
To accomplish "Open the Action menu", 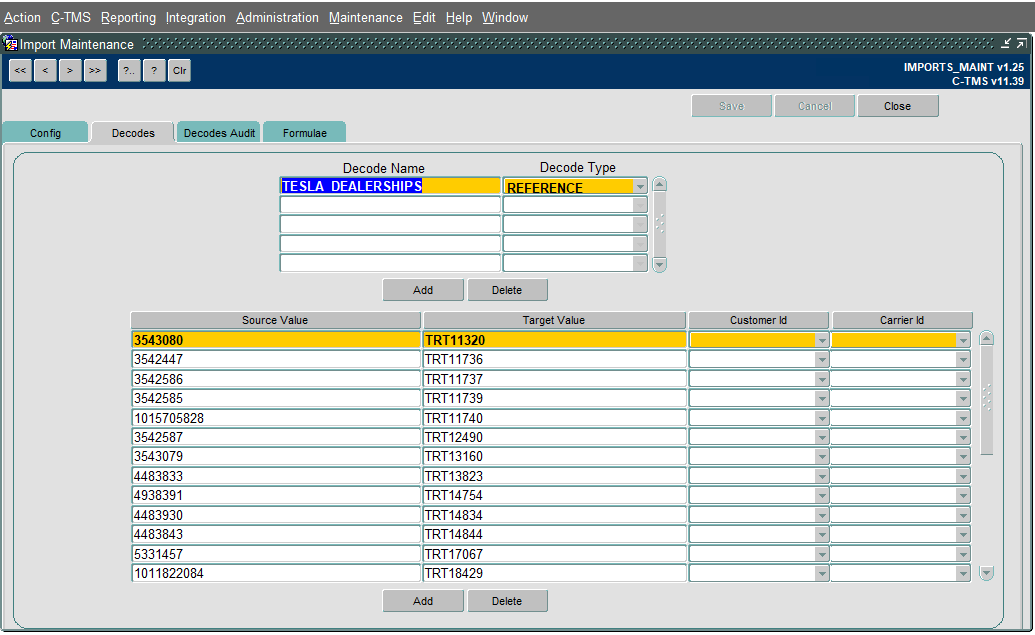I will point(22,18).
